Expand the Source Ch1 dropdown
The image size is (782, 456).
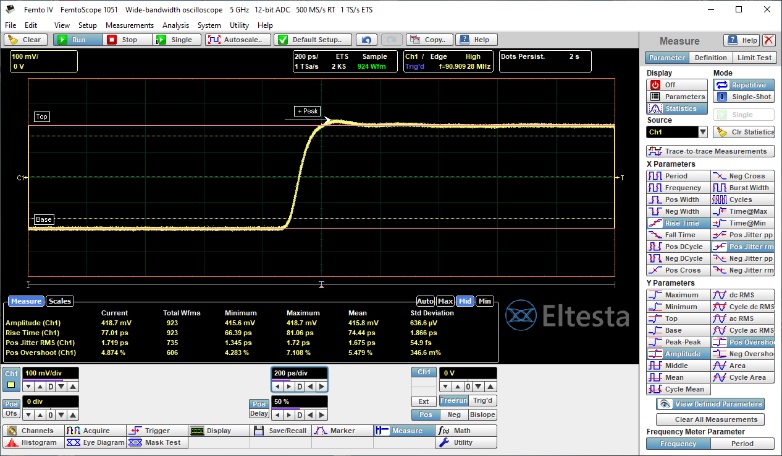[702, 131]
